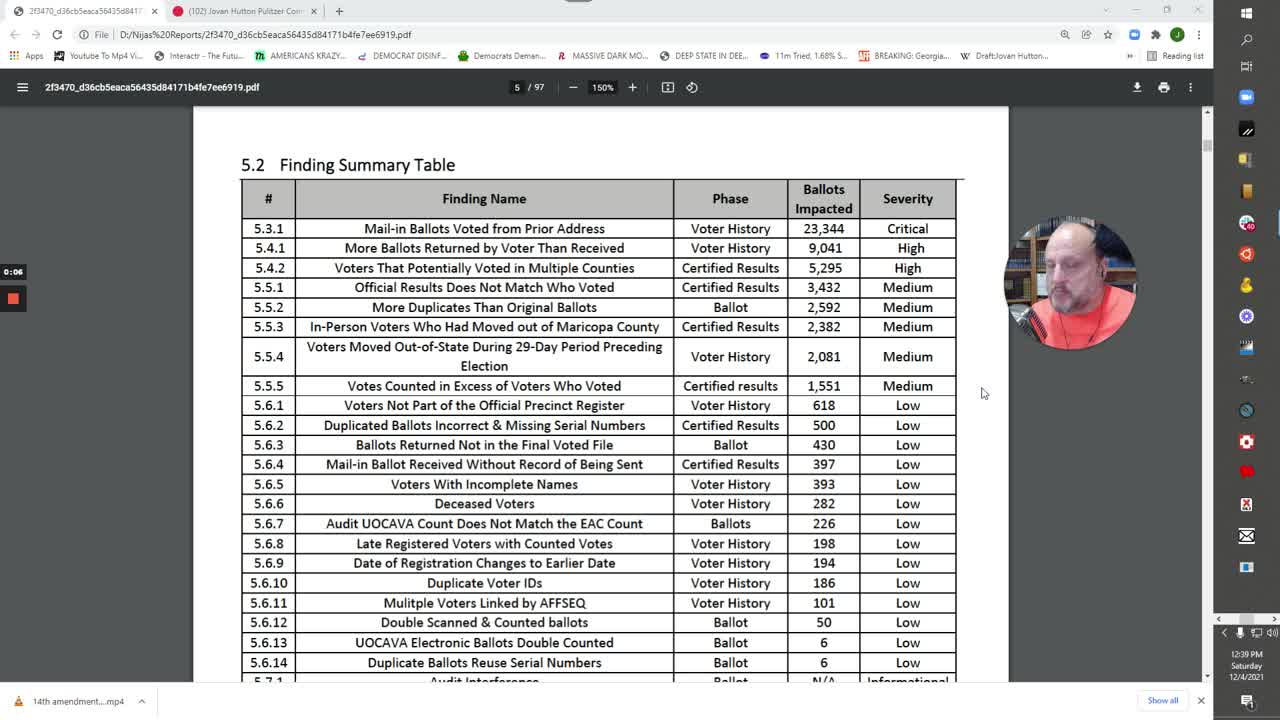1280x720 pixels.
Task: Print the PDF document
Action: 1164,87
